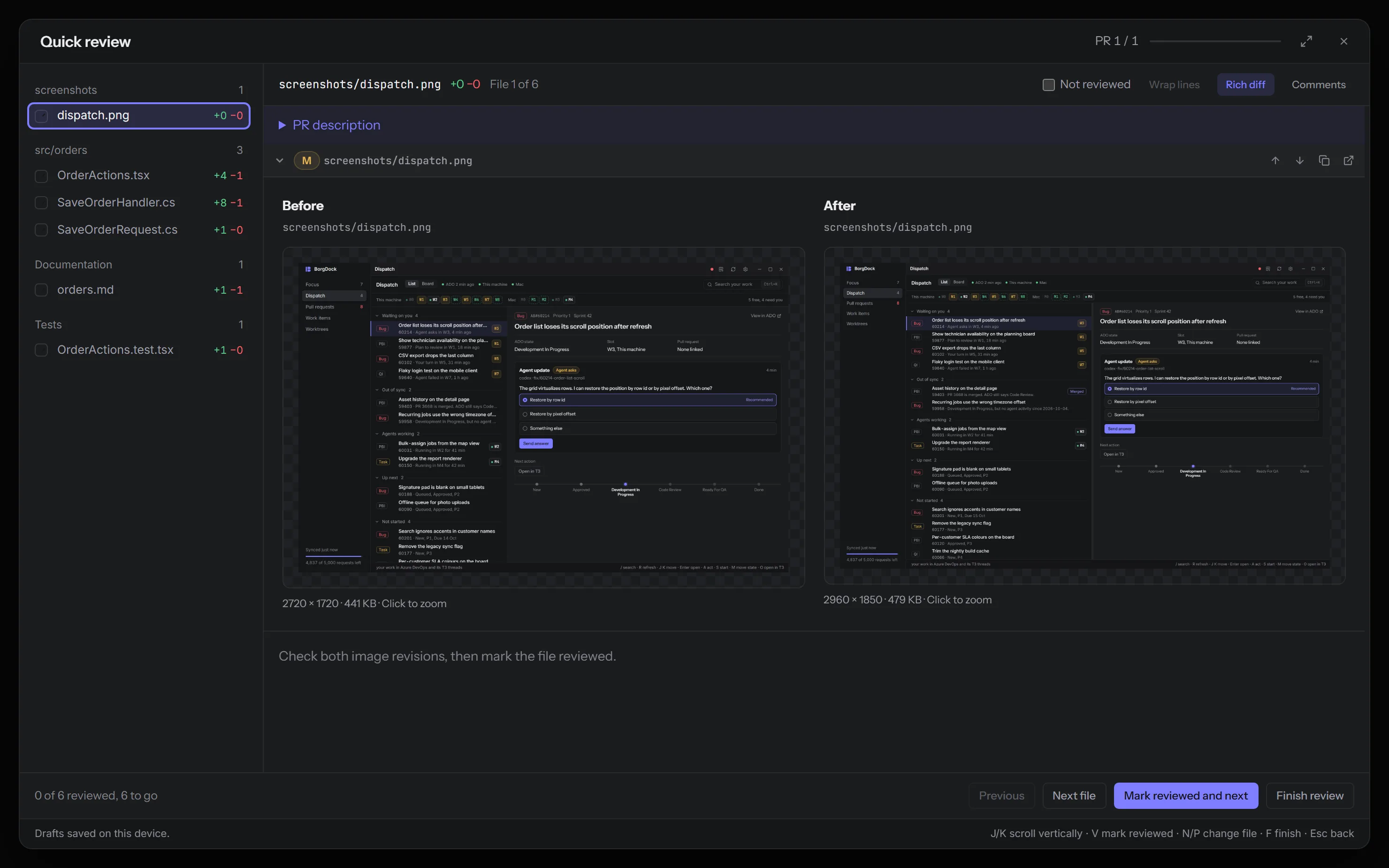
Task: Toggle the Not reviewed checkbox
Action: 1048,85
